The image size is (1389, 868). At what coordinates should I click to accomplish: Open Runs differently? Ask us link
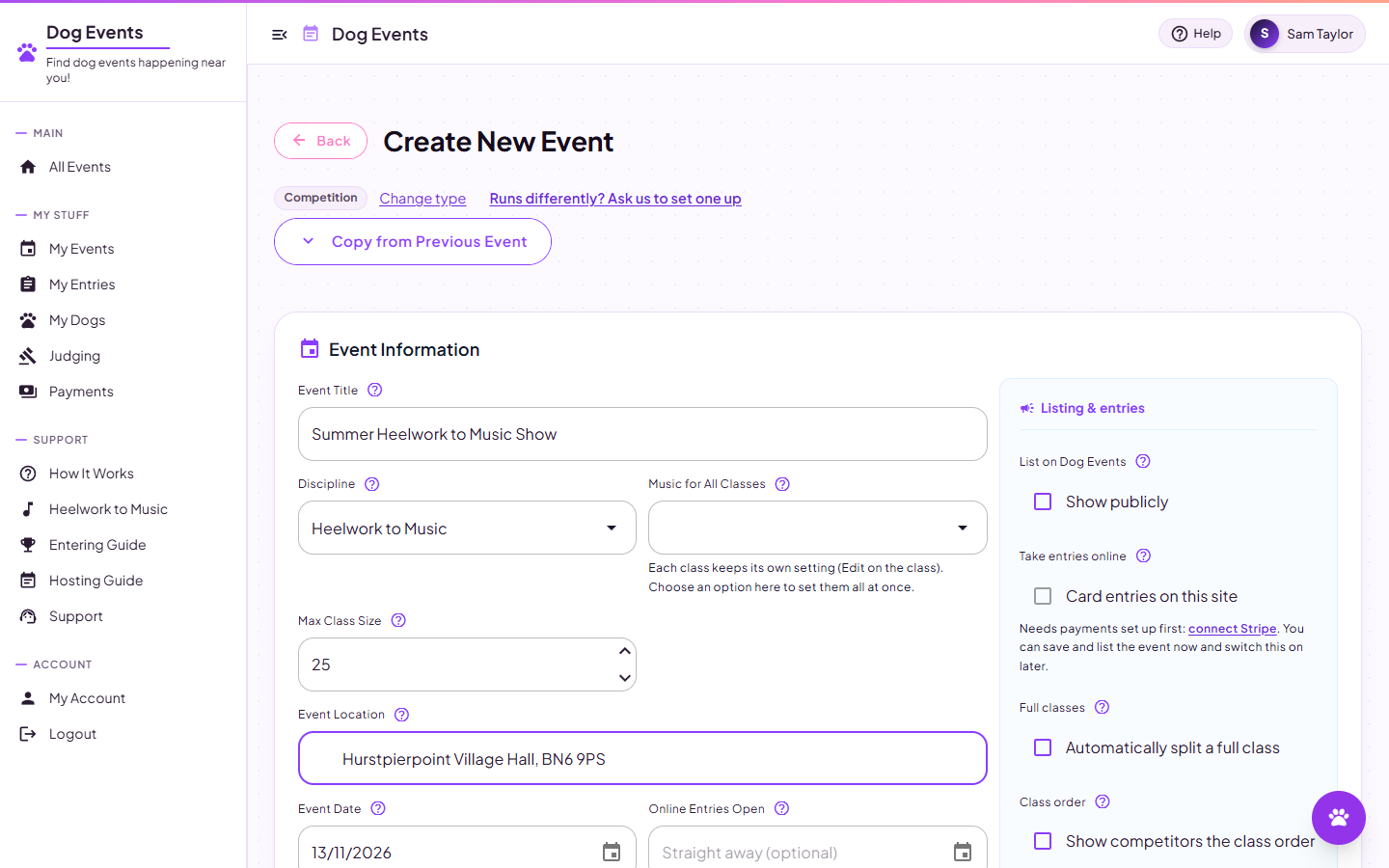615,199
